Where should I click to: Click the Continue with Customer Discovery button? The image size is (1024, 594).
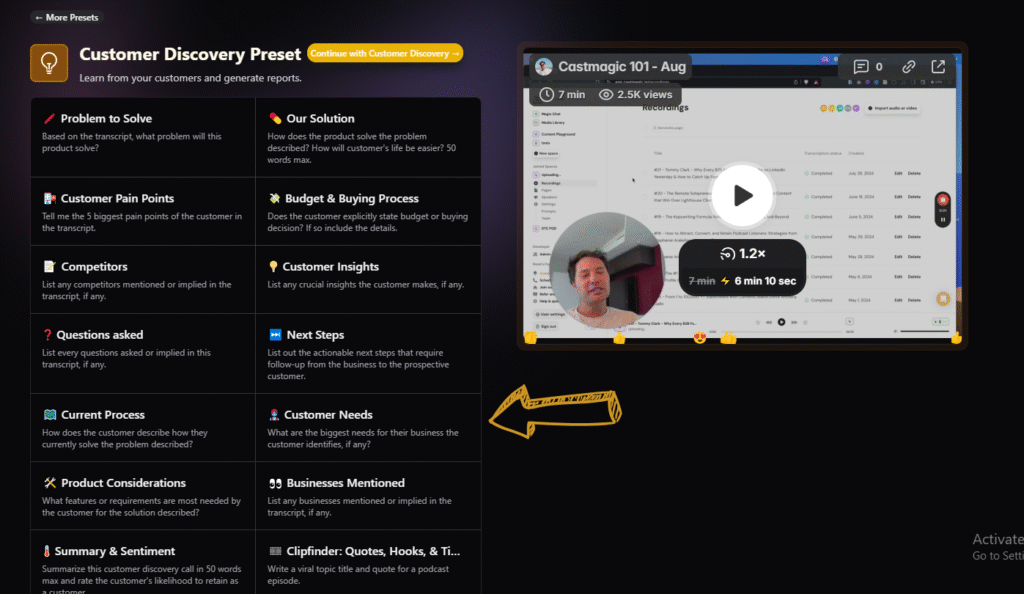[x=384, y=54]
